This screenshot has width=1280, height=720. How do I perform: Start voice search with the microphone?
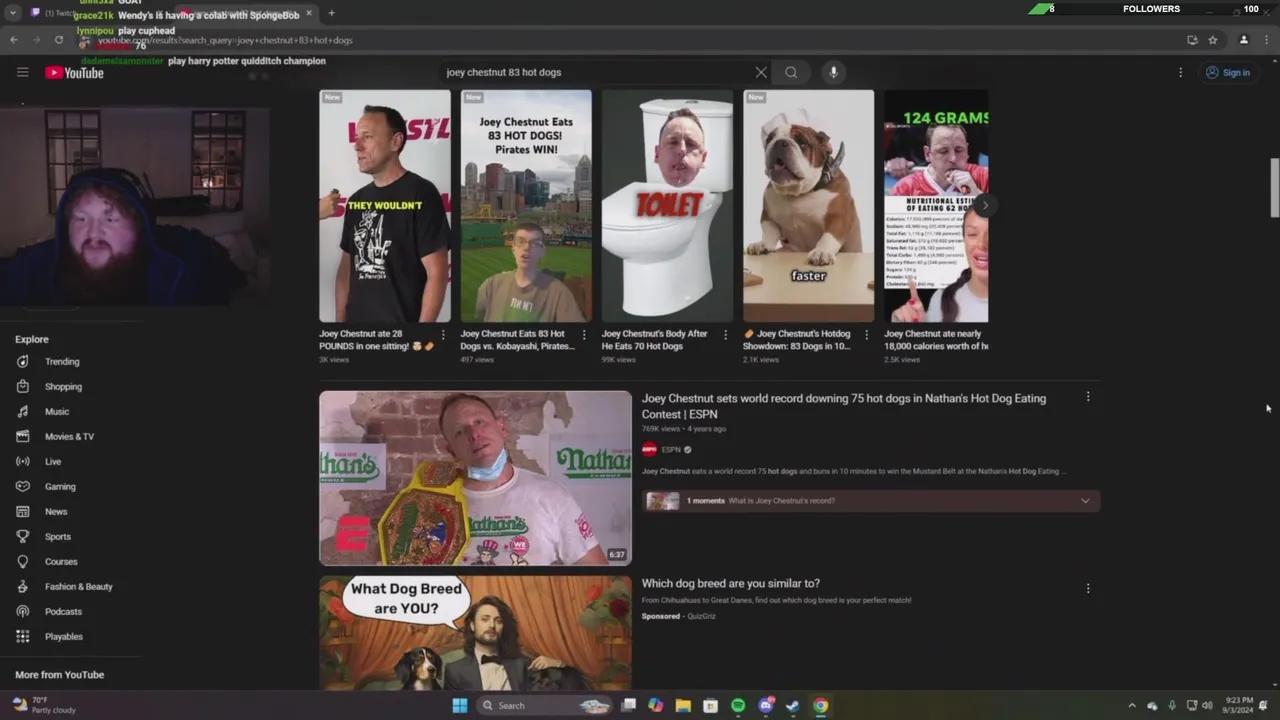coord(833,72)
